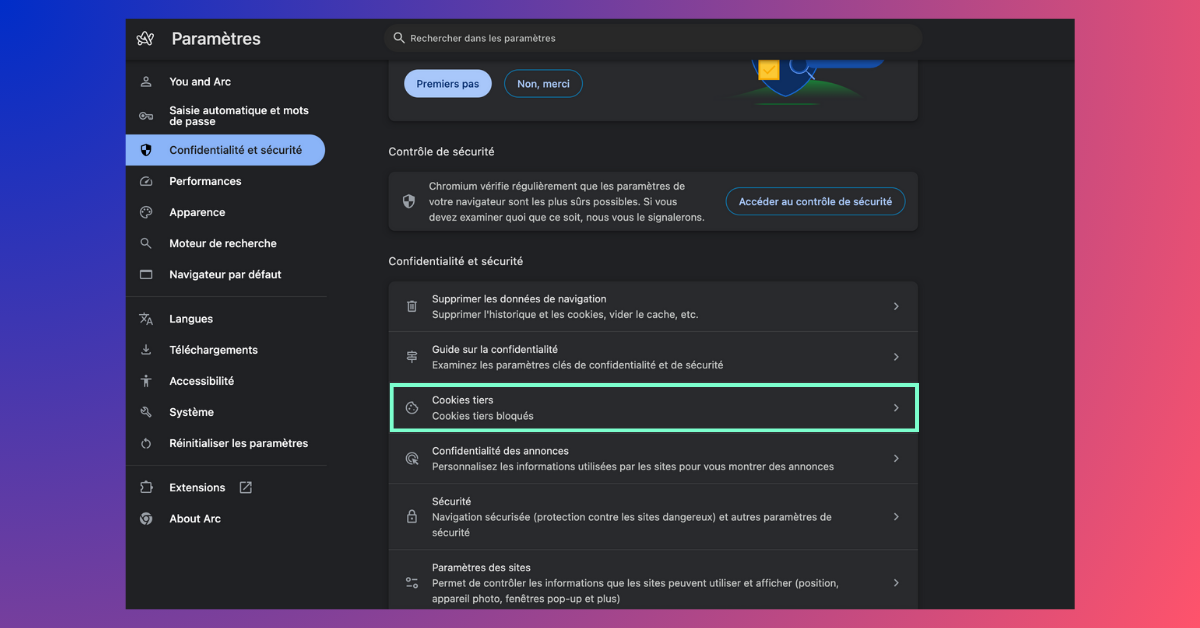Screen dimensions: 1200x628
Task: Click the speedometer icon for Performances
Action: coord(146,181)
